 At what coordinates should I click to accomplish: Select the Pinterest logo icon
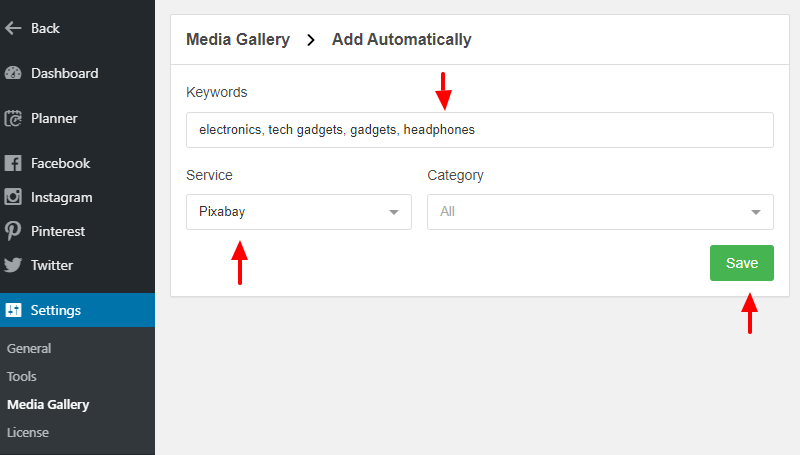click(13, 231)
